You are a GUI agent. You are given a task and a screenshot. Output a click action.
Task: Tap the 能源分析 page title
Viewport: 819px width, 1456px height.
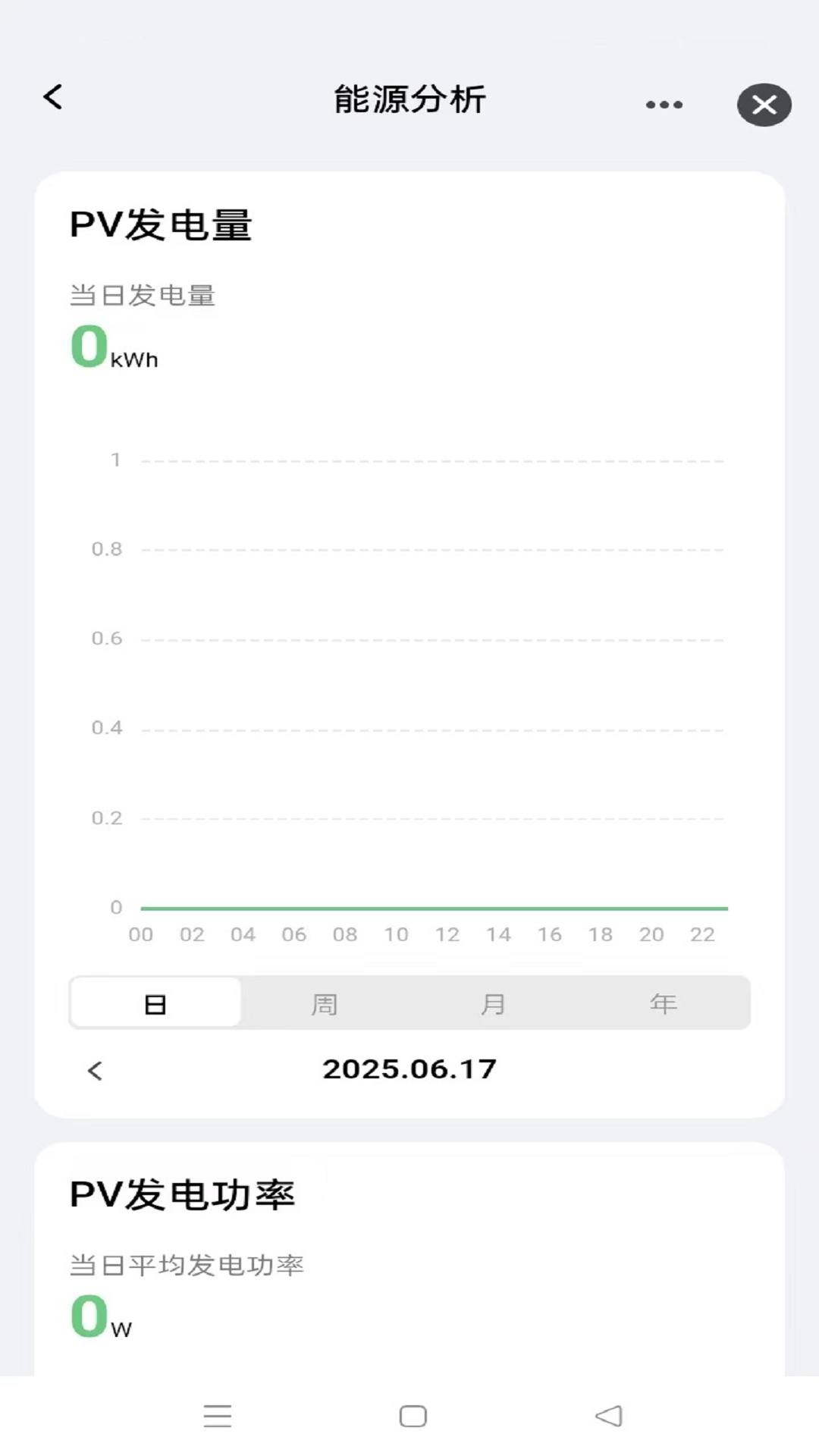click(x=409, y=99)
